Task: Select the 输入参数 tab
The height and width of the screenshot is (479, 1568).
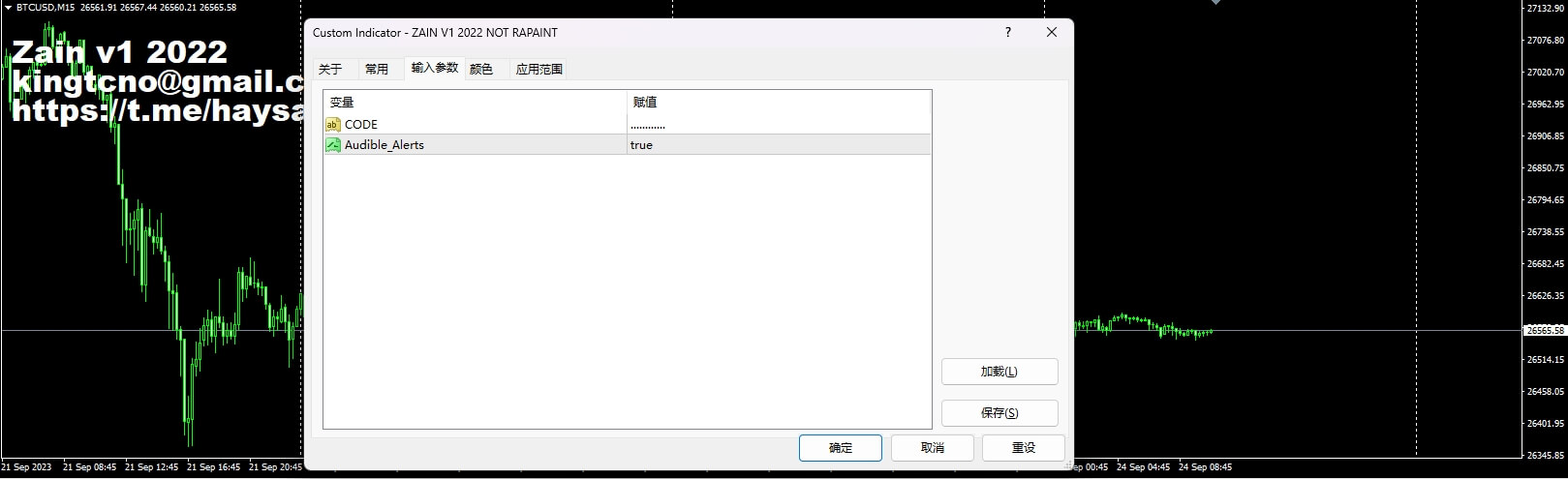Action: (435, 68)
